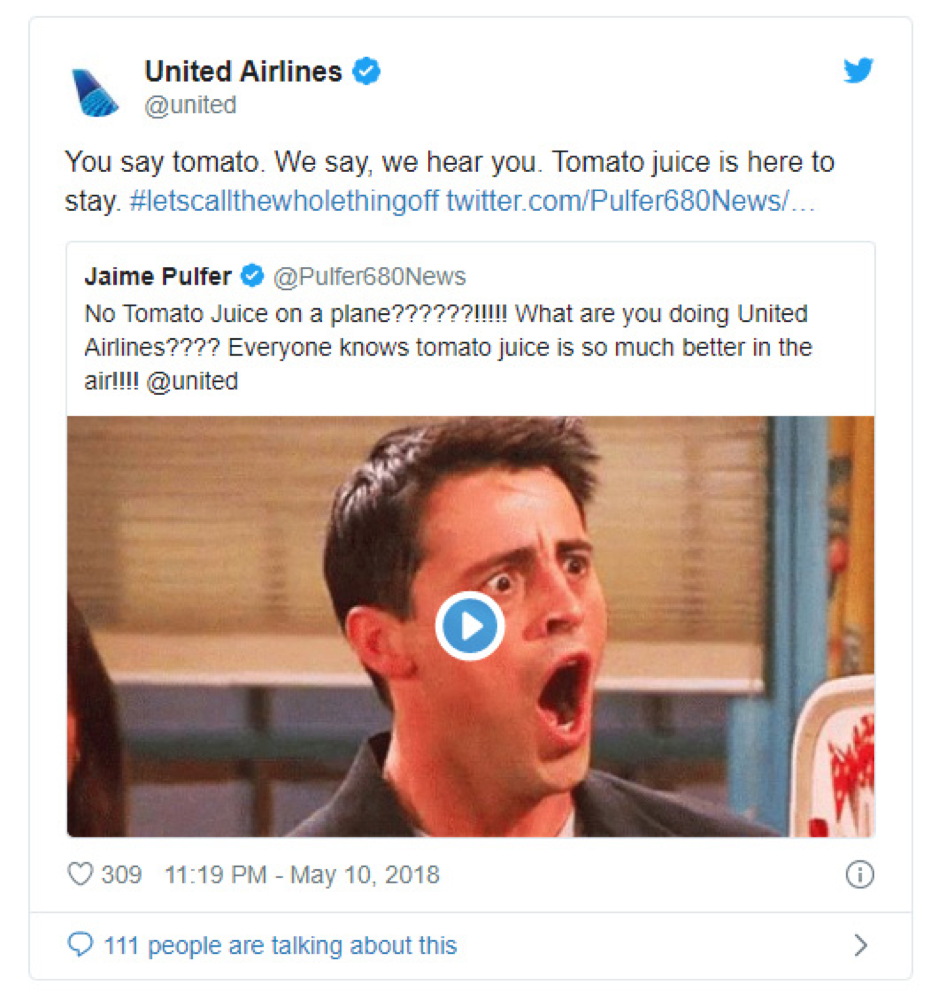The image size is (929, 991).
Task: Click the @united mention in the quoted tweet
Action: tap(191, 381)
